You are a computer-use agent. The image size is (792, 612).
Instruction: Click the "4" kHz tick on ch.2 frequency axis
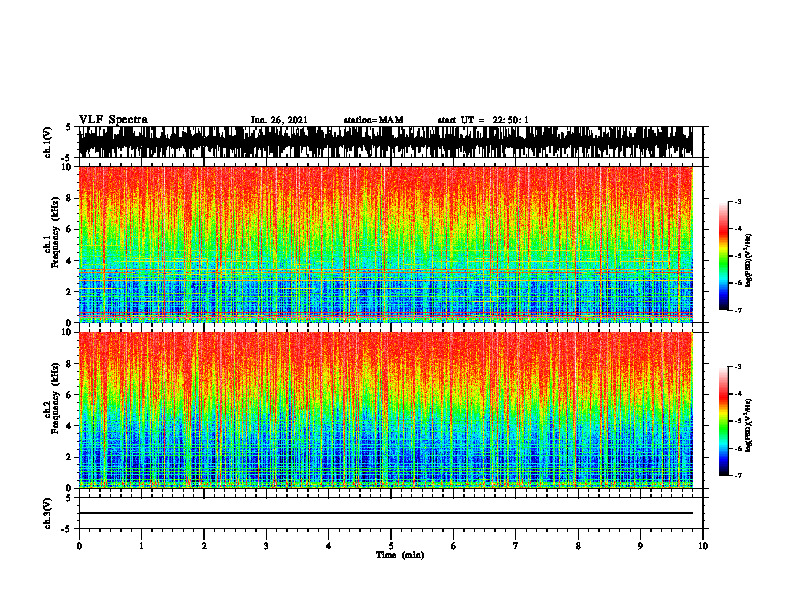(x=70, y=426)
